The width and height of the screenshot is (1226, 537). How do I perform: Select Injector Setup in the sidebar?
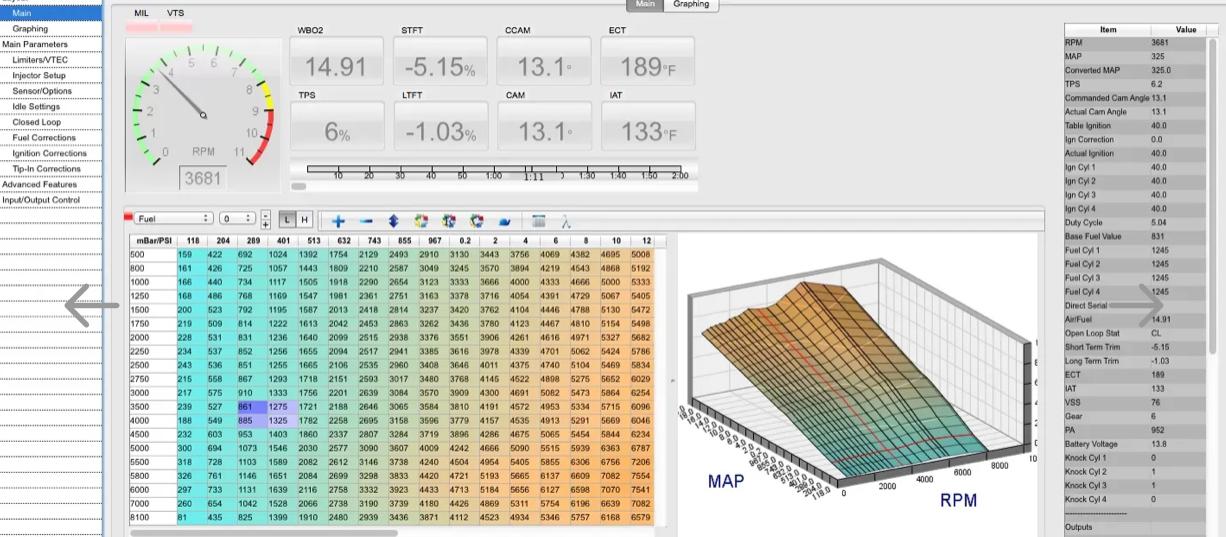click(39, 75)
